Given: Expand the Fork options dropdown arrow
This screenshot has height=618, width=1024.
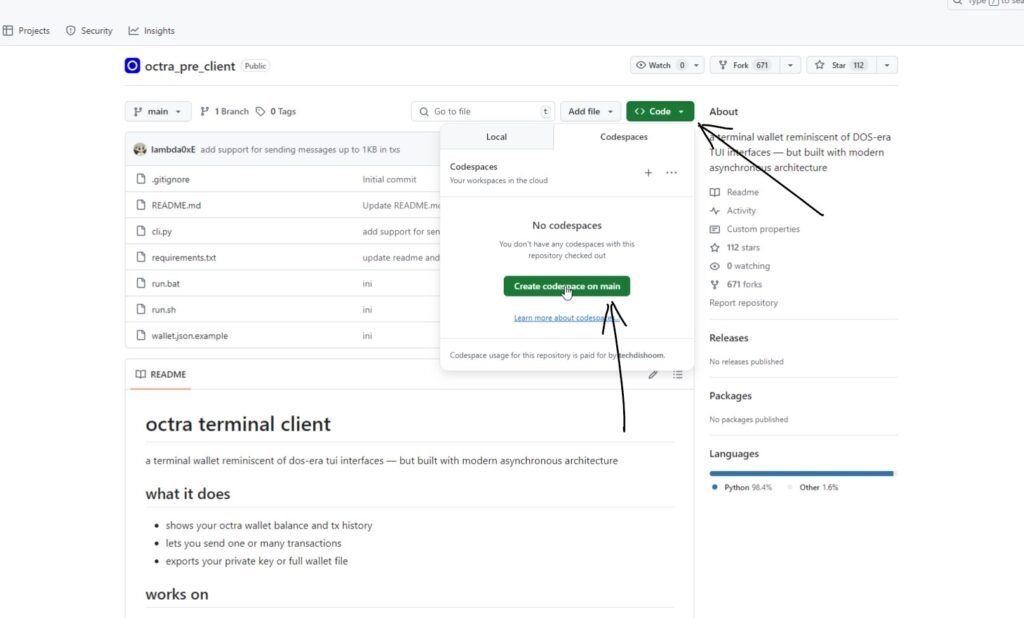Looking at the screenshot, I should point(790,65).
